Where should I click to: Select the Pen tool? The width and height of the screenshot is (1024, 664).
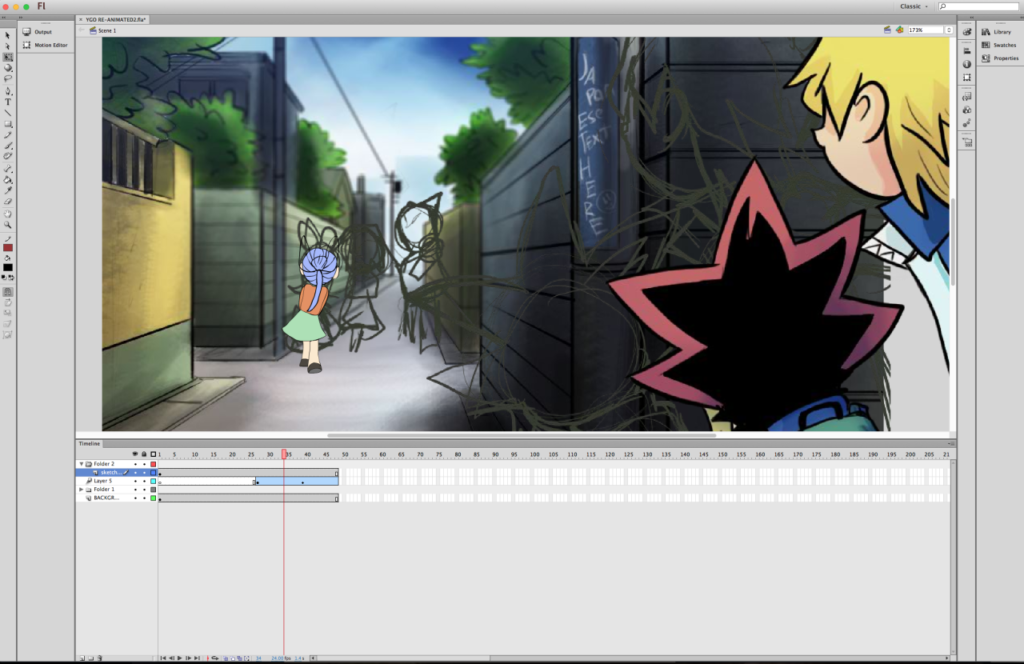tap(8, 91)
